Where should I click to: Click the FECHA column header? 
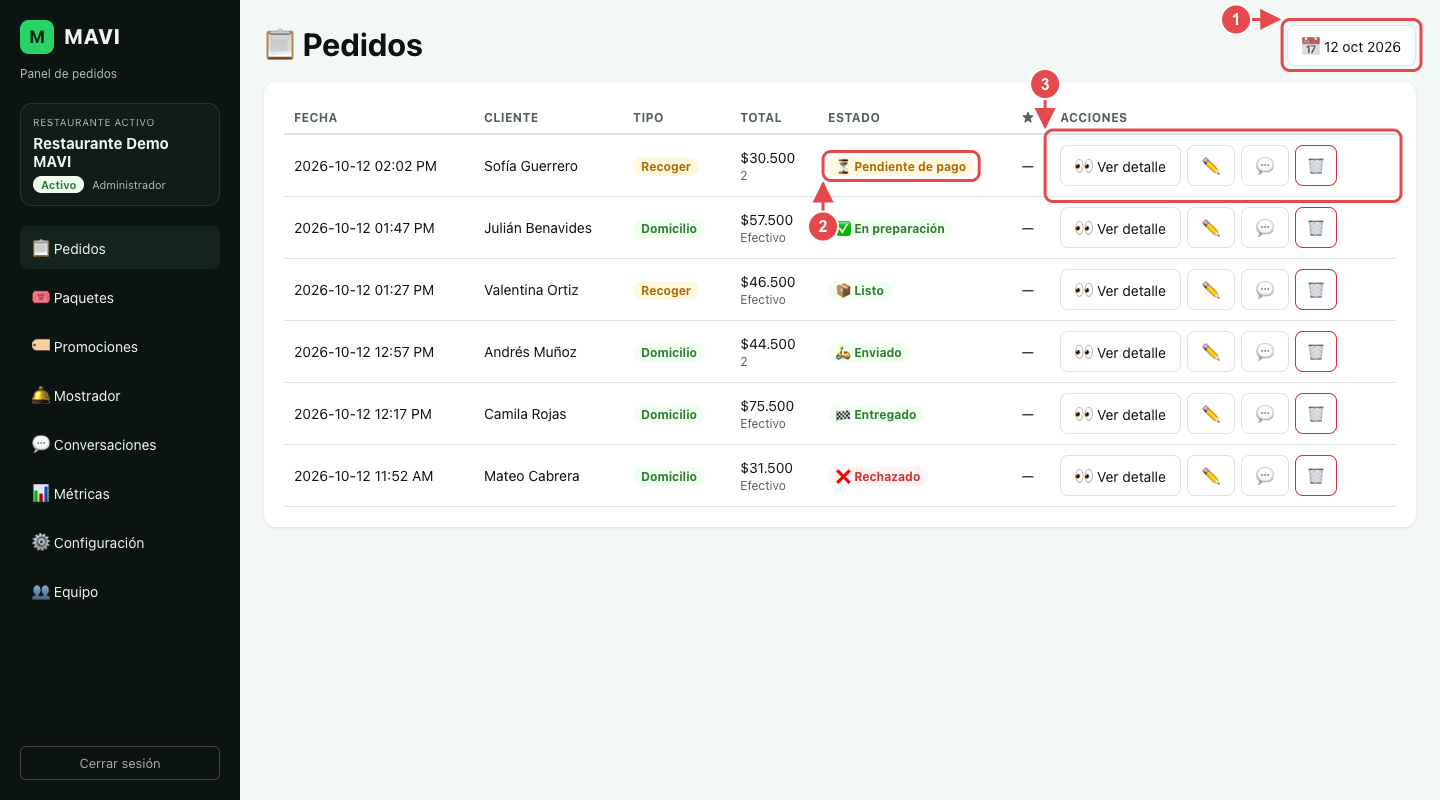[x=316, y=117]
